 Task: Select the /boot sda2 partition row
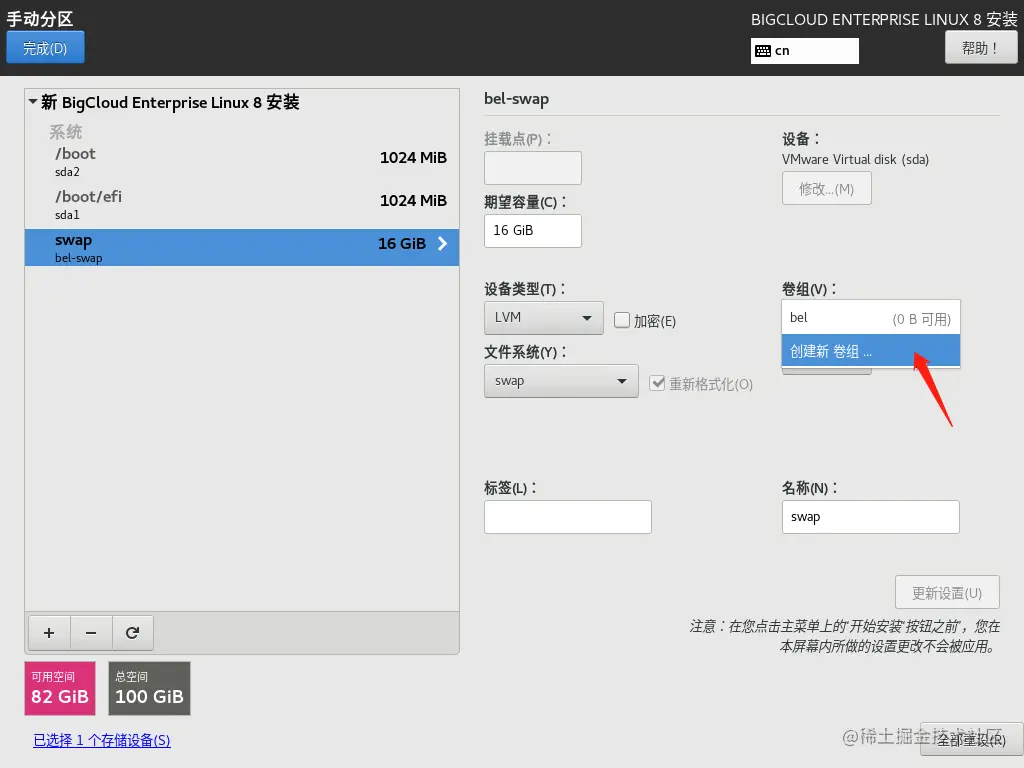coord(242,161)
